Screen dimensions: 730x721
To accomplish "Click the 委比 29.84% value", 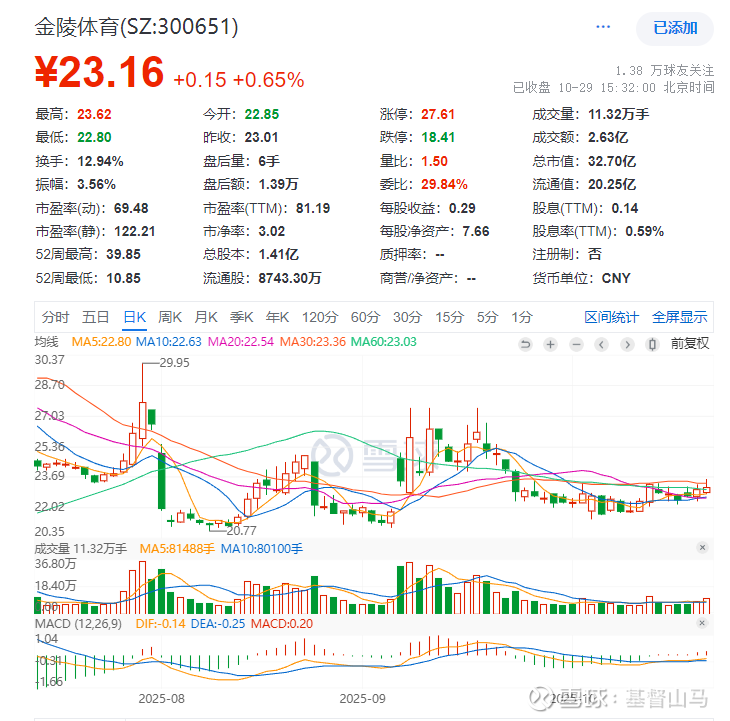I will pos(444,184).
